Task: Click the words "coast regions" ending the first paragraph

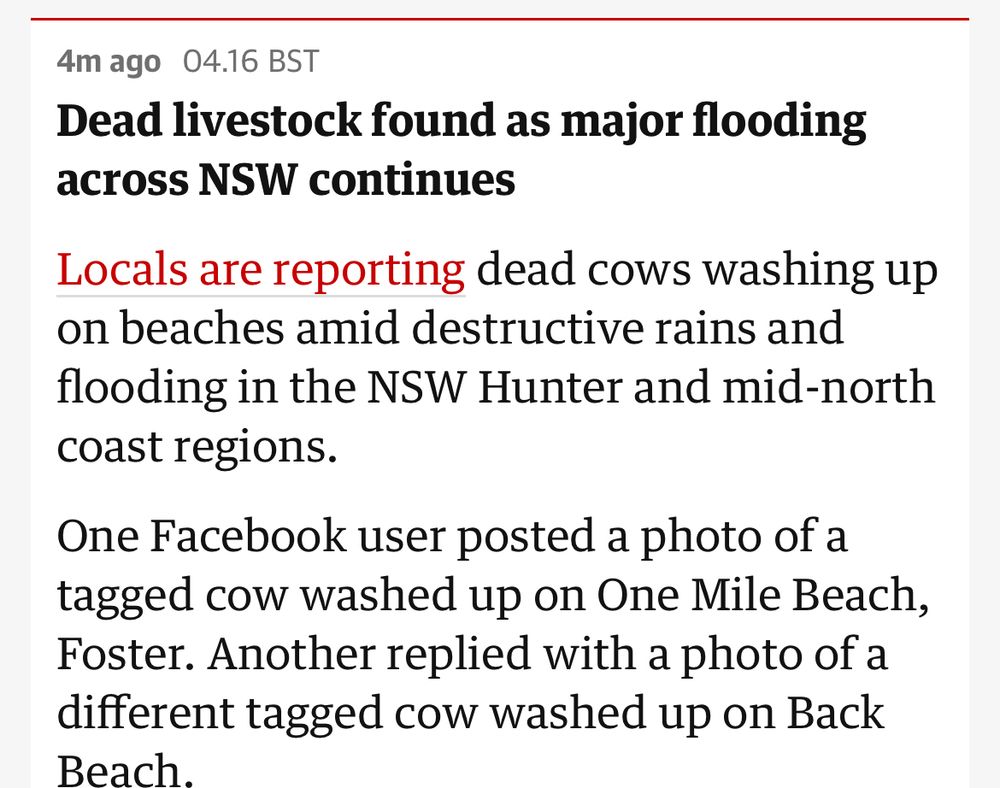Action: (x=196, y=448)
